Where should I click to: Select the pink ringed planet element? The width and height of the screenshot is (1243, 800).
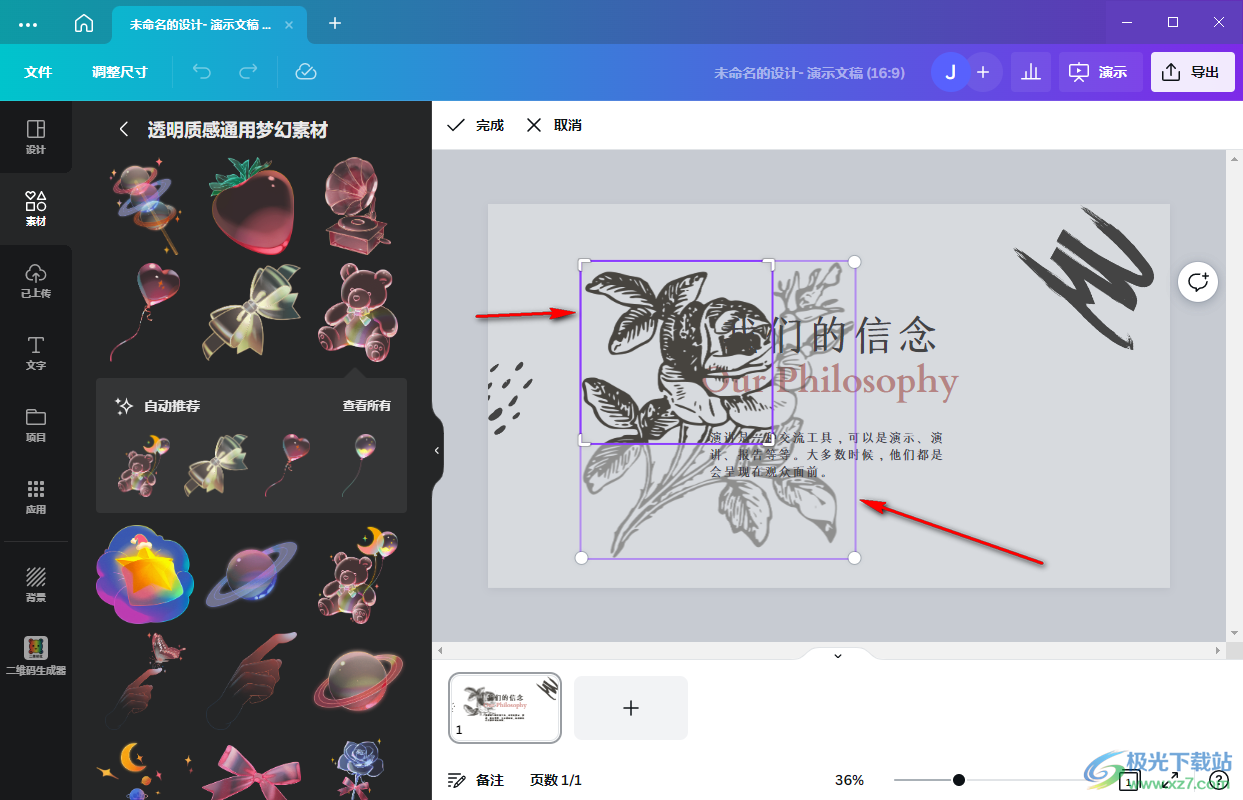click(358, 681)
